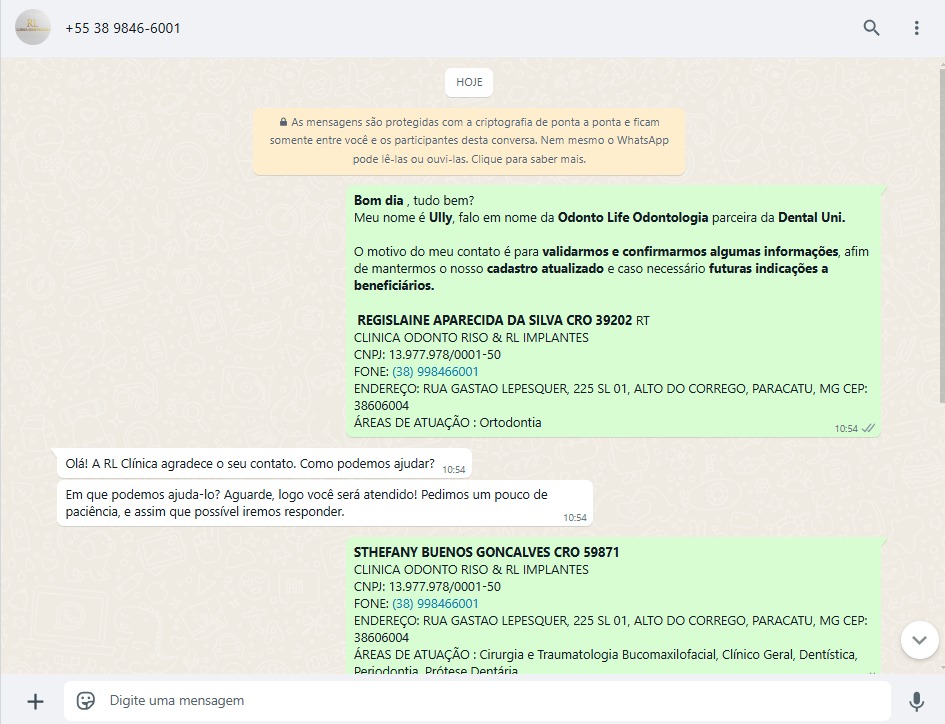Open the end-to-end encryption notice

pos(469,140)
